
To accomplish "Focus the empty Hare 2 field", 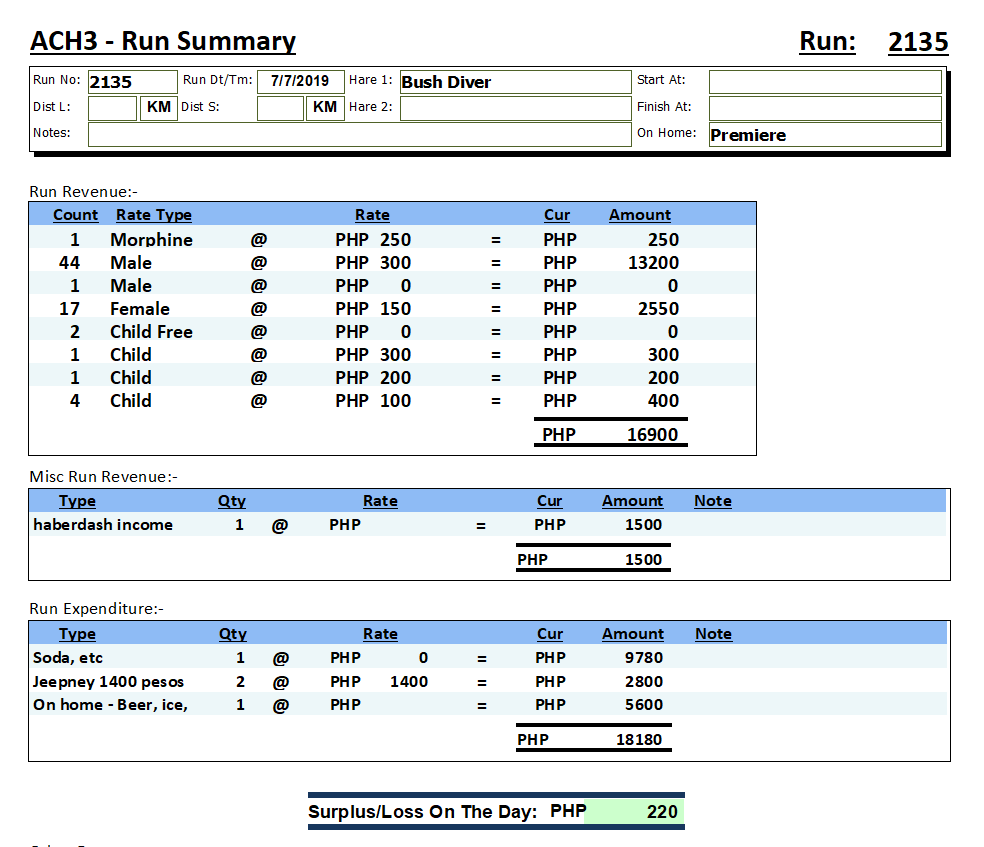I will pos(515,108).
